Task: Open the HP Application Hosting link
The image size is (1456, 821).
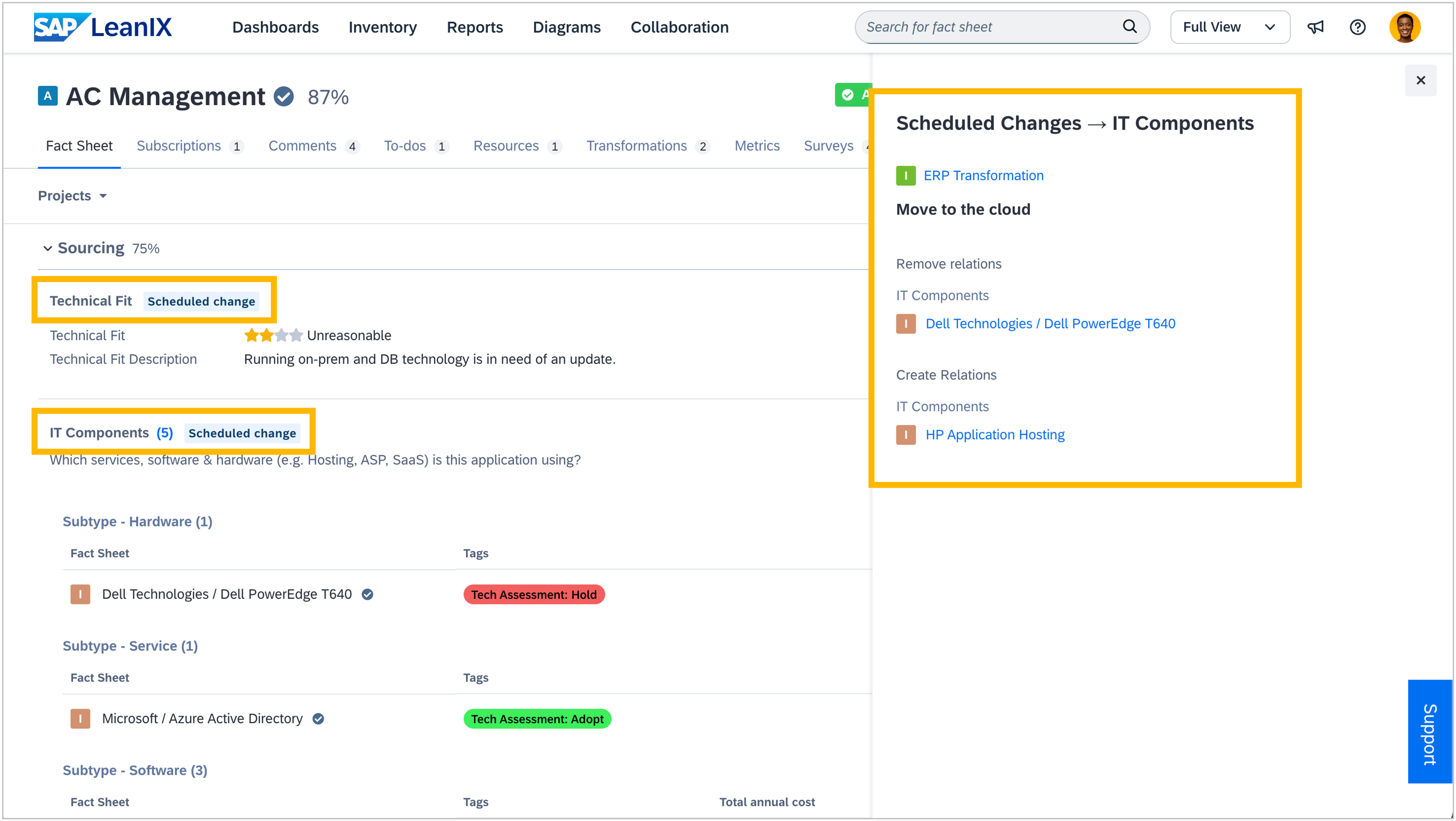Action: [995, 435]
